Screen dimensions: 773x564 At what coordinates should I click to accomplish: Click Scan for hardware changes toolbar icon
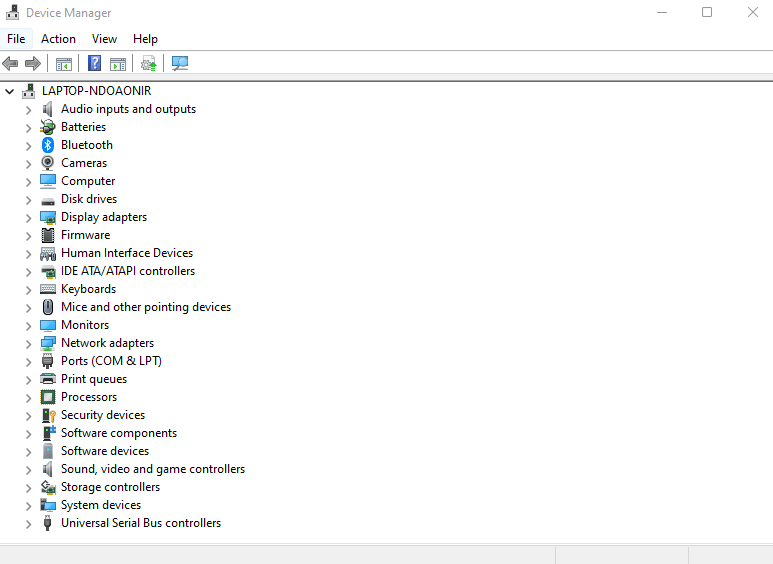[x=180, y=64]
